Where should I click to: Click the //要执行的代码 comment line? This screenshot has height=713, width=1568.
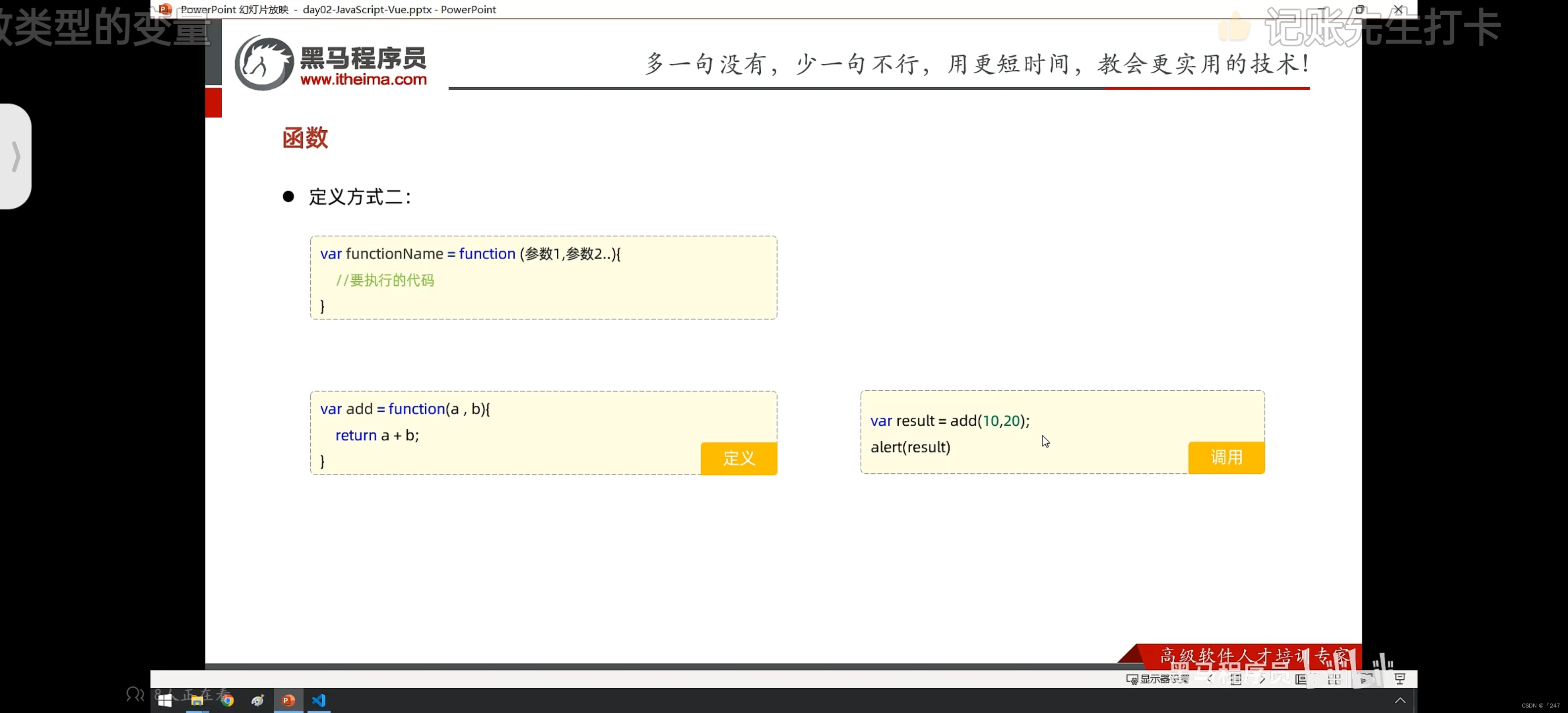pyautogui.click(x=385, y=280)
